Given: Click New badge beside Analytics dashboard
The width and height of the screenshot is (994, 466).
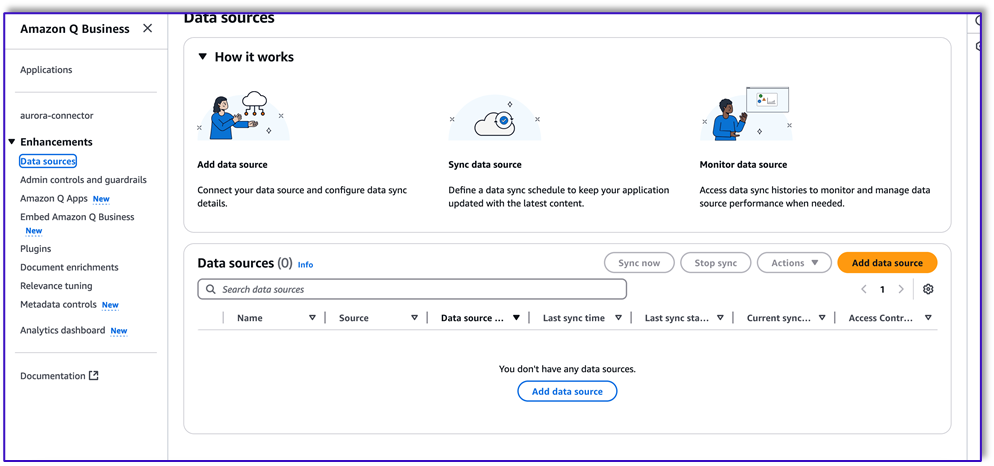Looking at the screenshot, I should coord(119,331).
